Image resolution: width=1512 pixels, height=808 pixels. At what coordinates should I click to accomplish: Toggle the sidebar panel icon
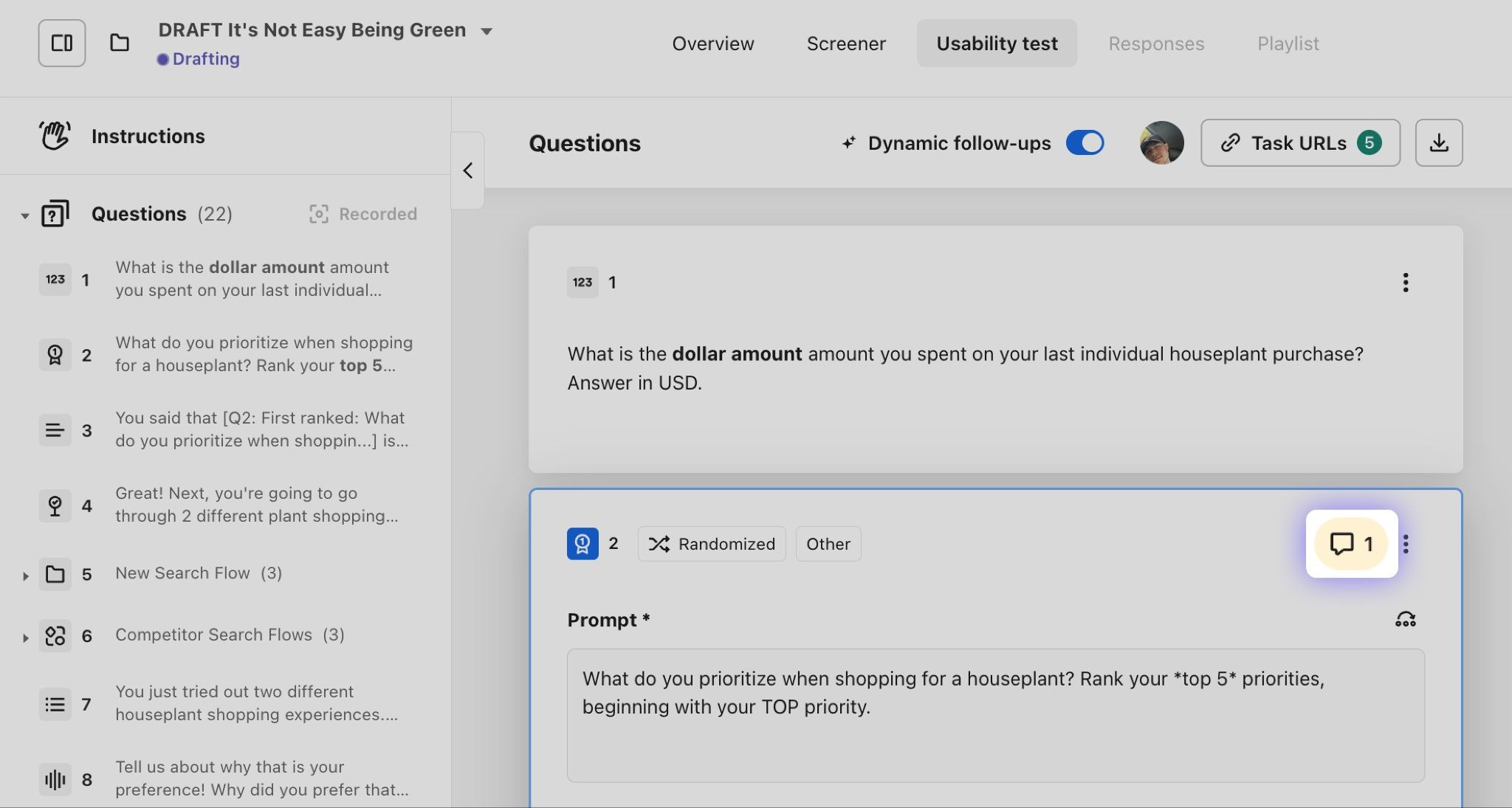coord(62,44)
